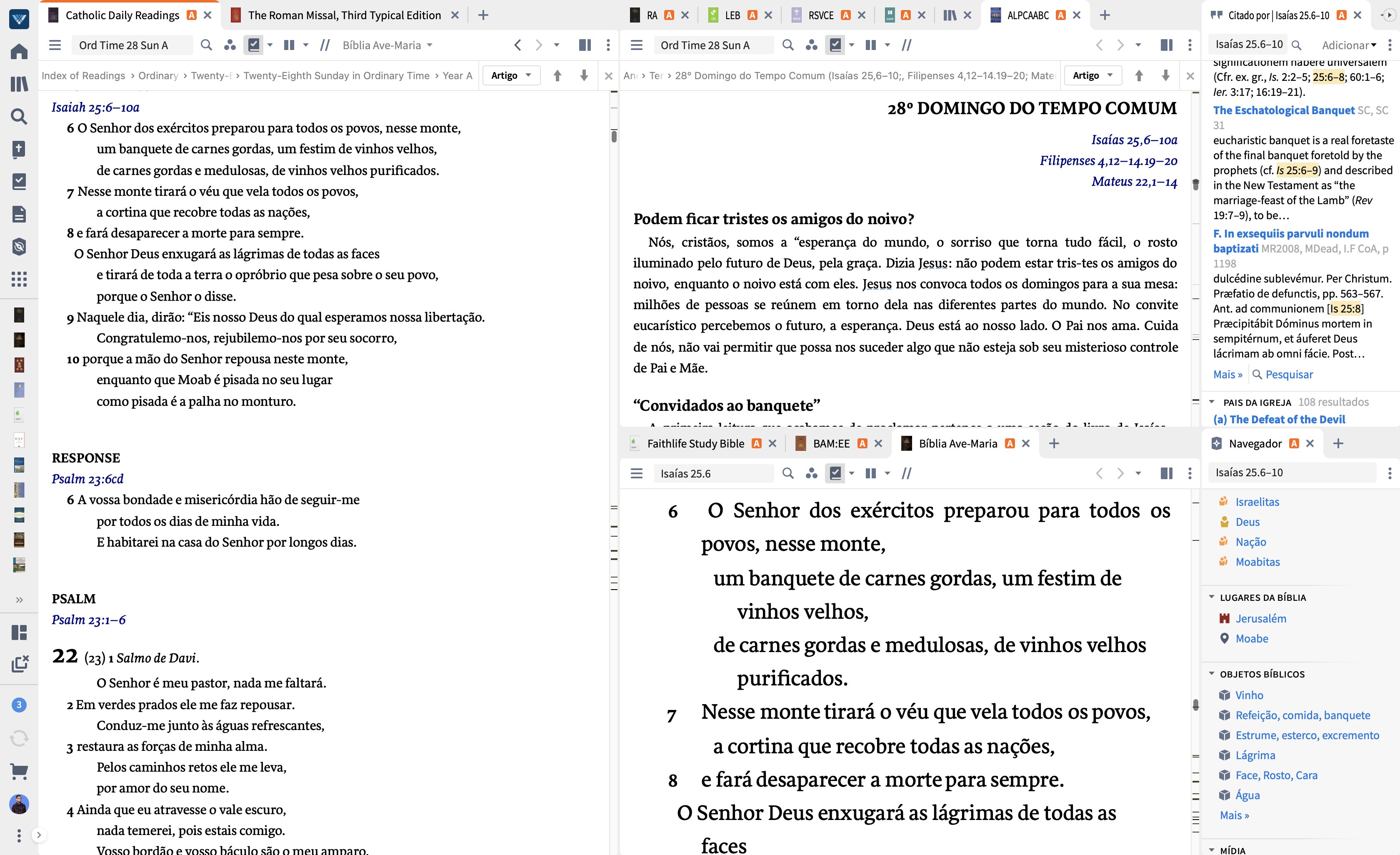This screenshot has width=1400, height=855.
Task: Collapse the PAIS DA IGREJA section
Action: tap(1212, 402)
